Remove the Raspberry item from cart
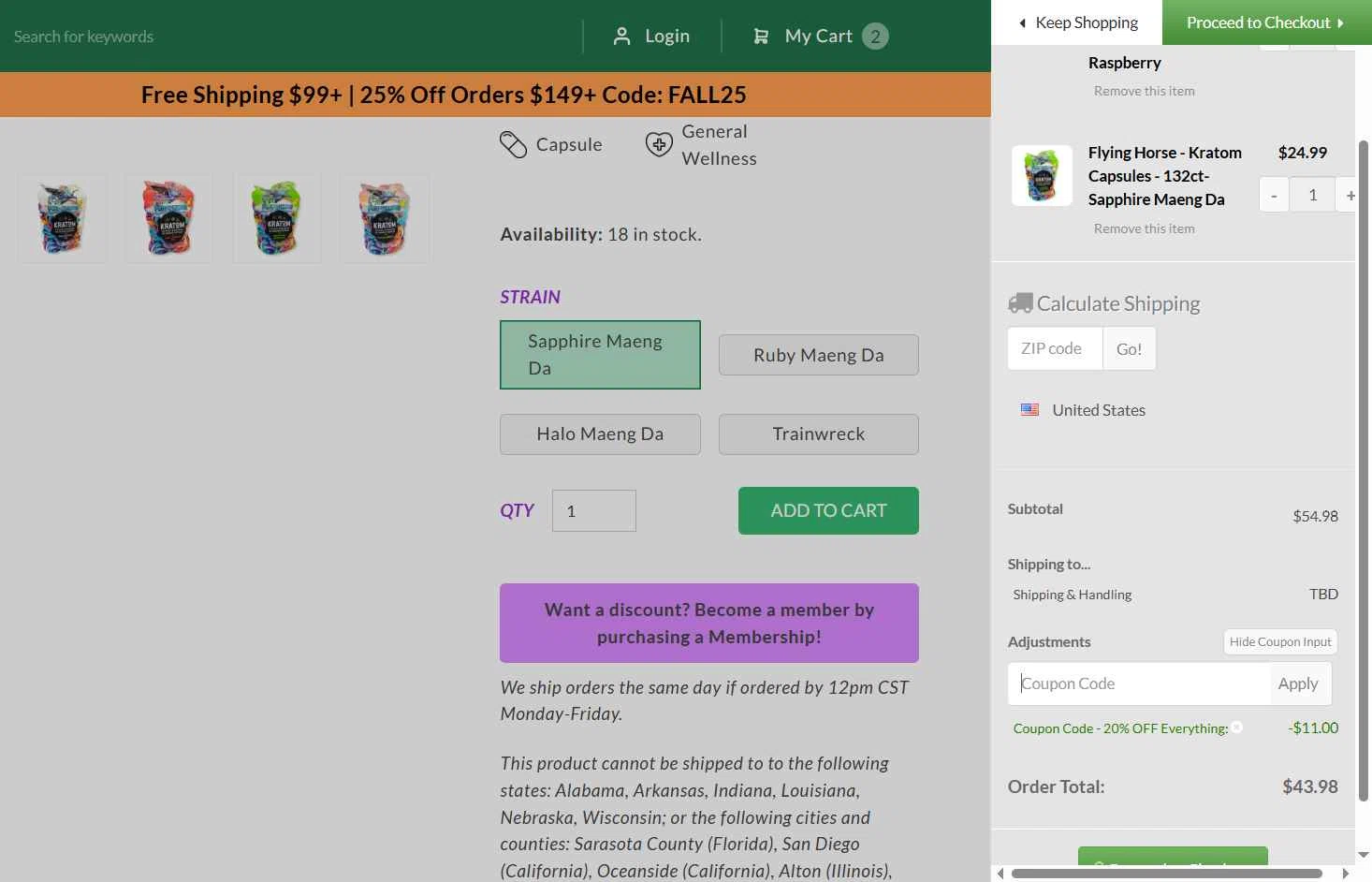The image size is (1372, 882). tap(1144, 91)
